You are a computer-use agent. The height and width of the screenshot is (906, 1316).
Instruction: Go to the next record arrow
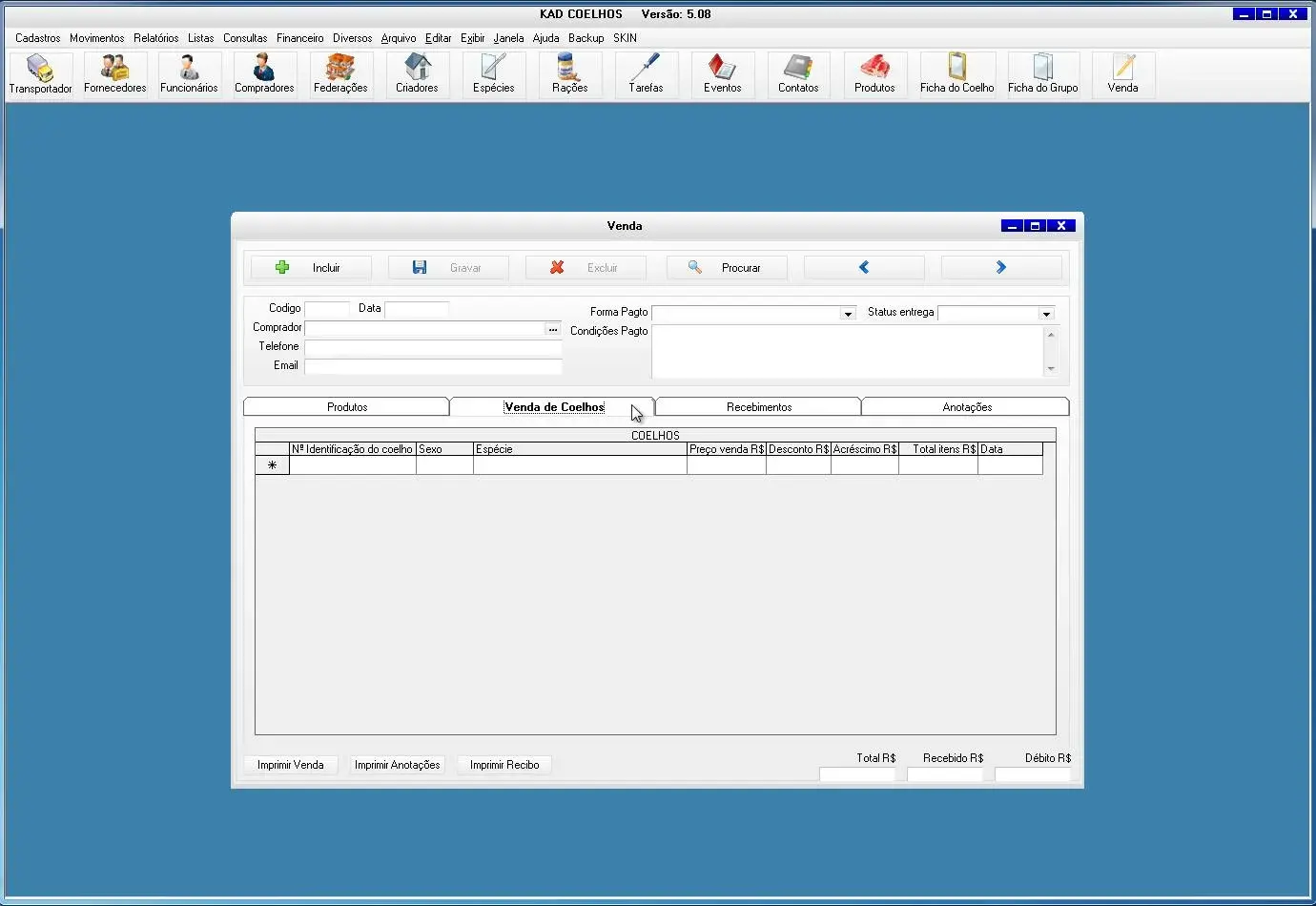pos(1001,268)
